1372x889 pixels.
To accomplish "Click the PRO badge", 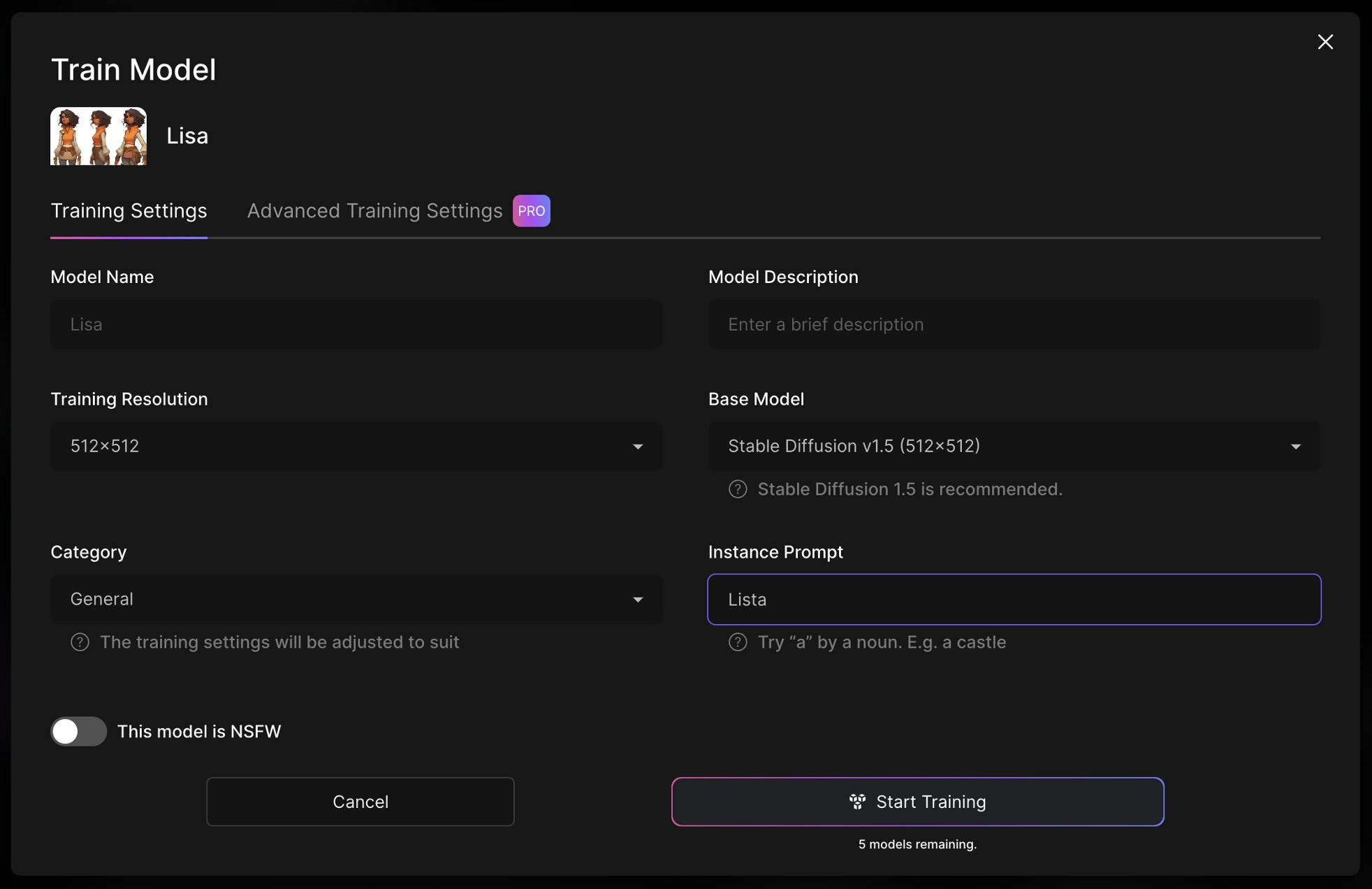I will click(x=532, y=211).
